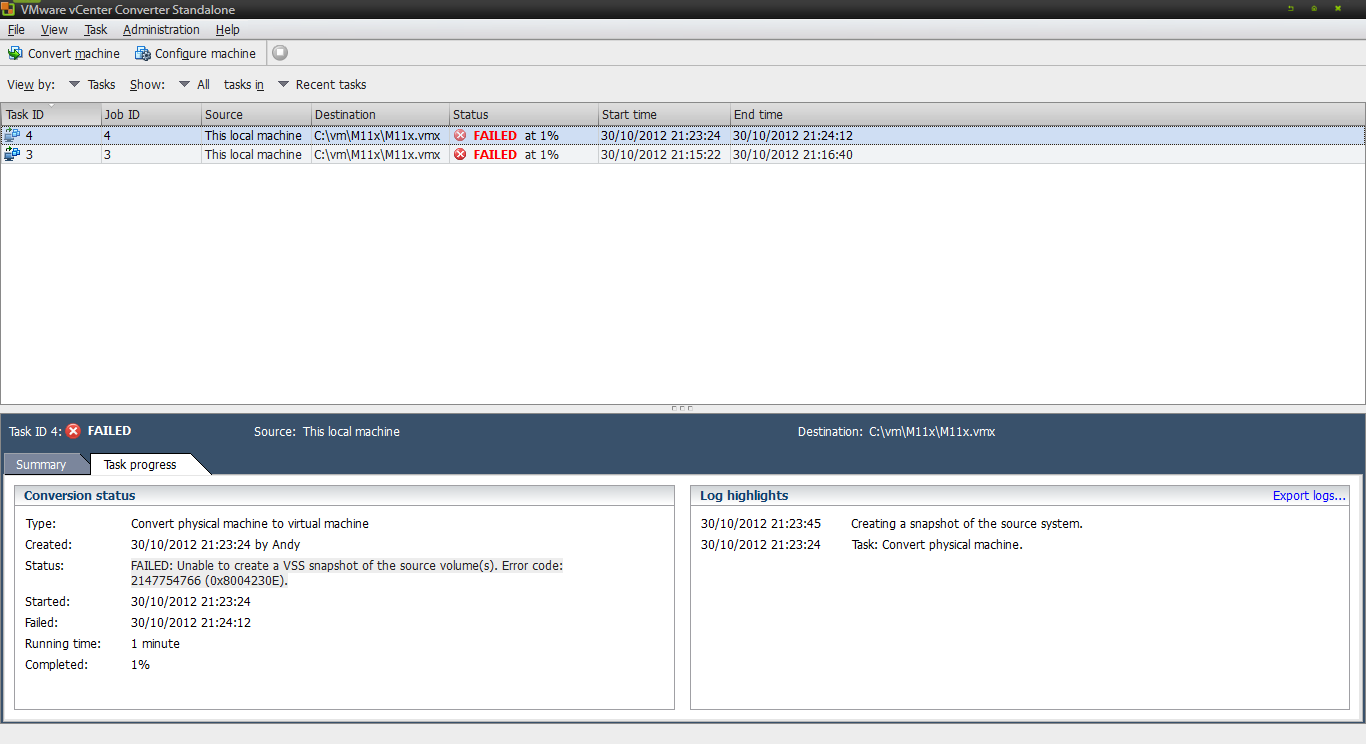The width and height of the screenshot is (1366, 744).
Task: Click the End time cell 30/10/2012 21:16:40
Action: coord(793,155)
